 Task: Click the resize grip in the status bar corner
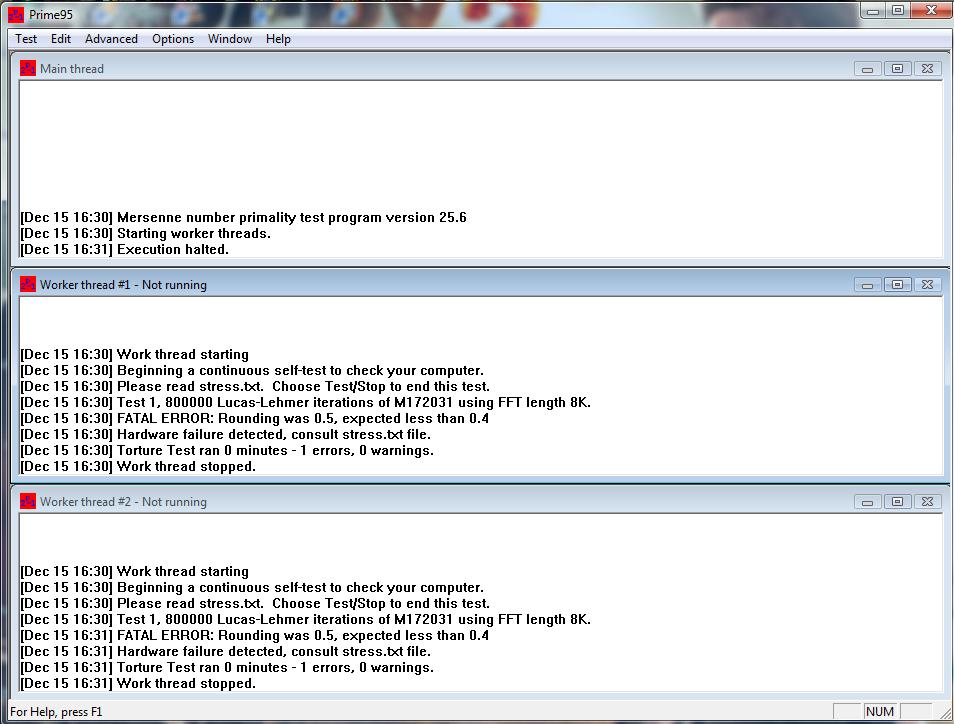[944, 713]
